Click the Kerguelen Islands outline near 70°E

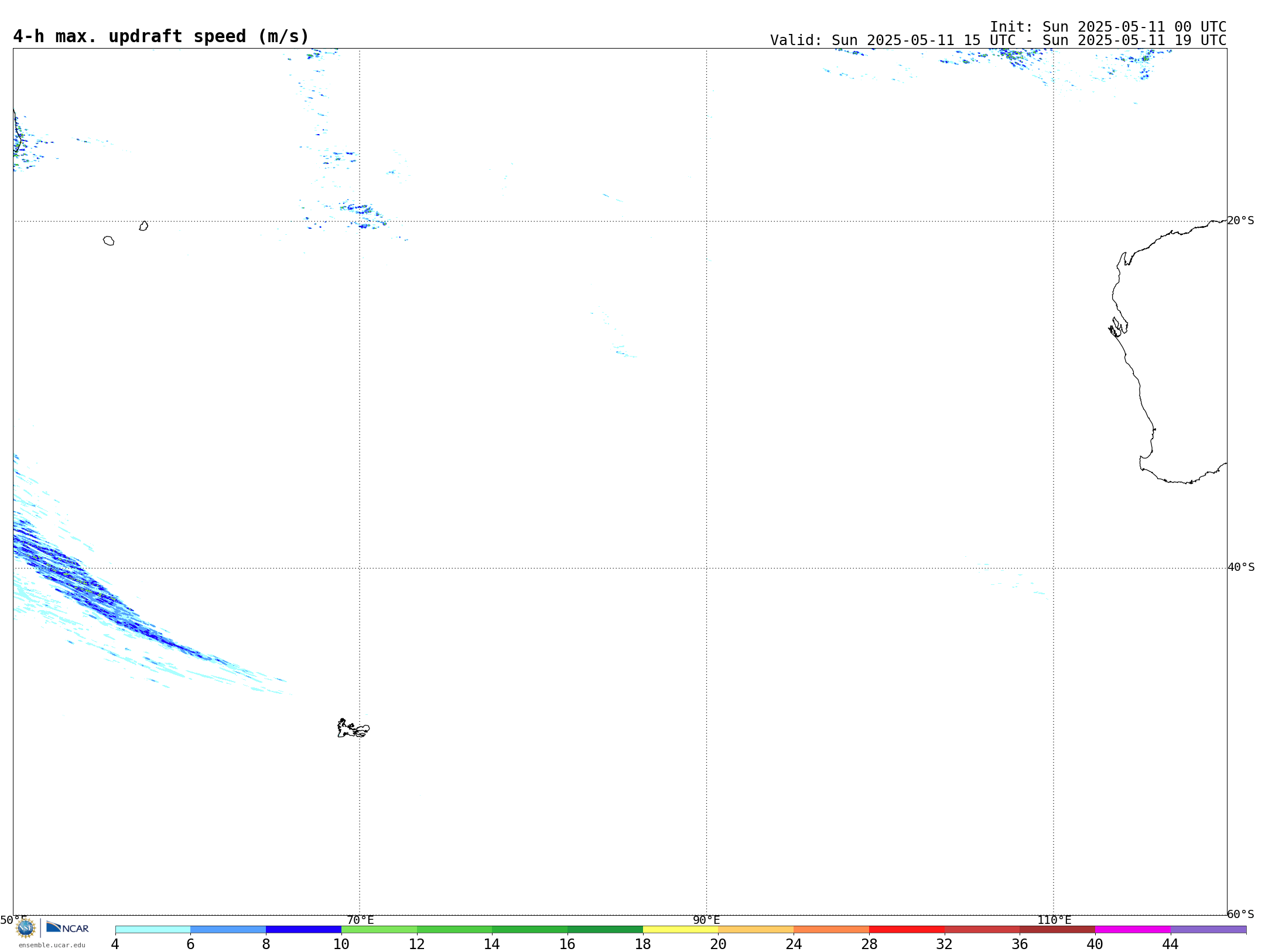click(x=353, y=728)
